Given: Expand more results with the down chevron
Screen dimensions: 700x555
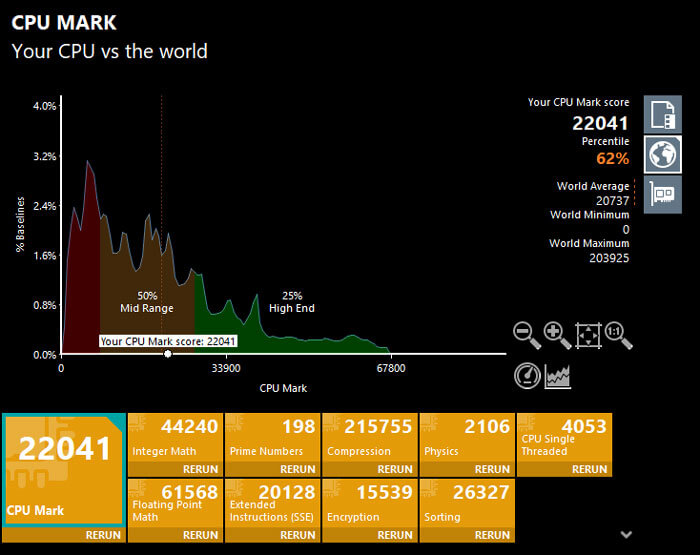Looking at the screenshot, I should coord(626,534).
